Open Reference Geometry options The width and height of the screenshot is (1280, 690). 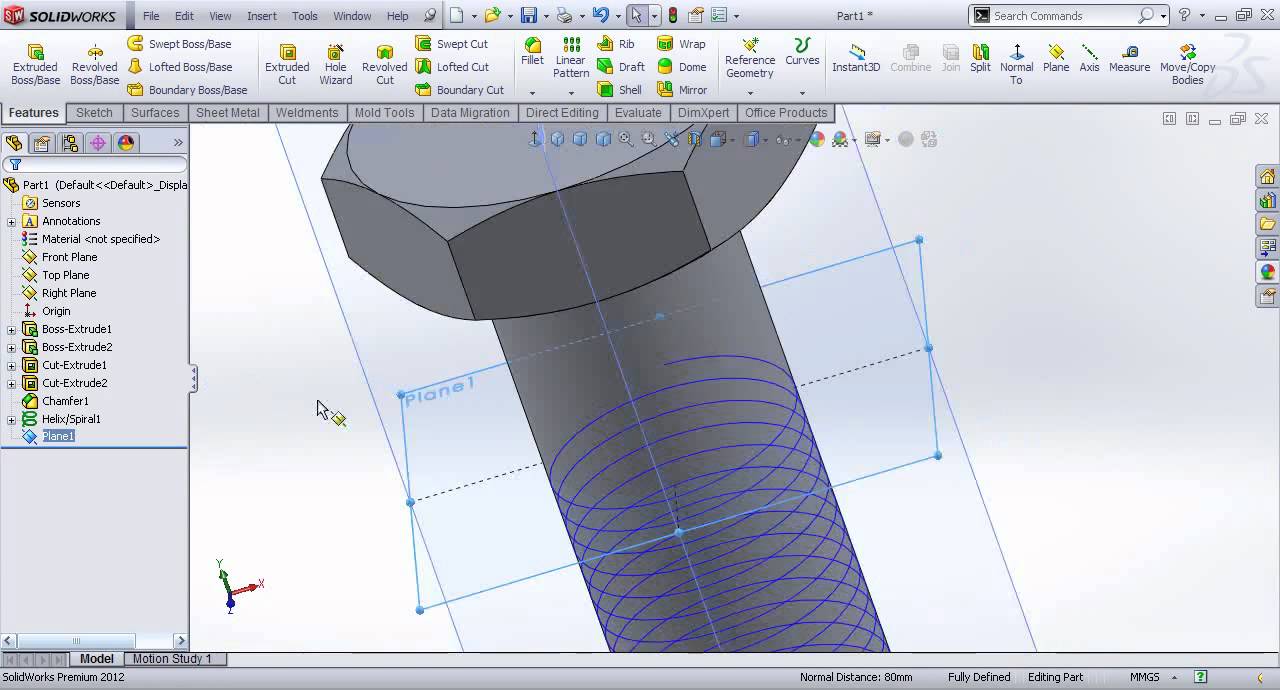pos(750,58)
